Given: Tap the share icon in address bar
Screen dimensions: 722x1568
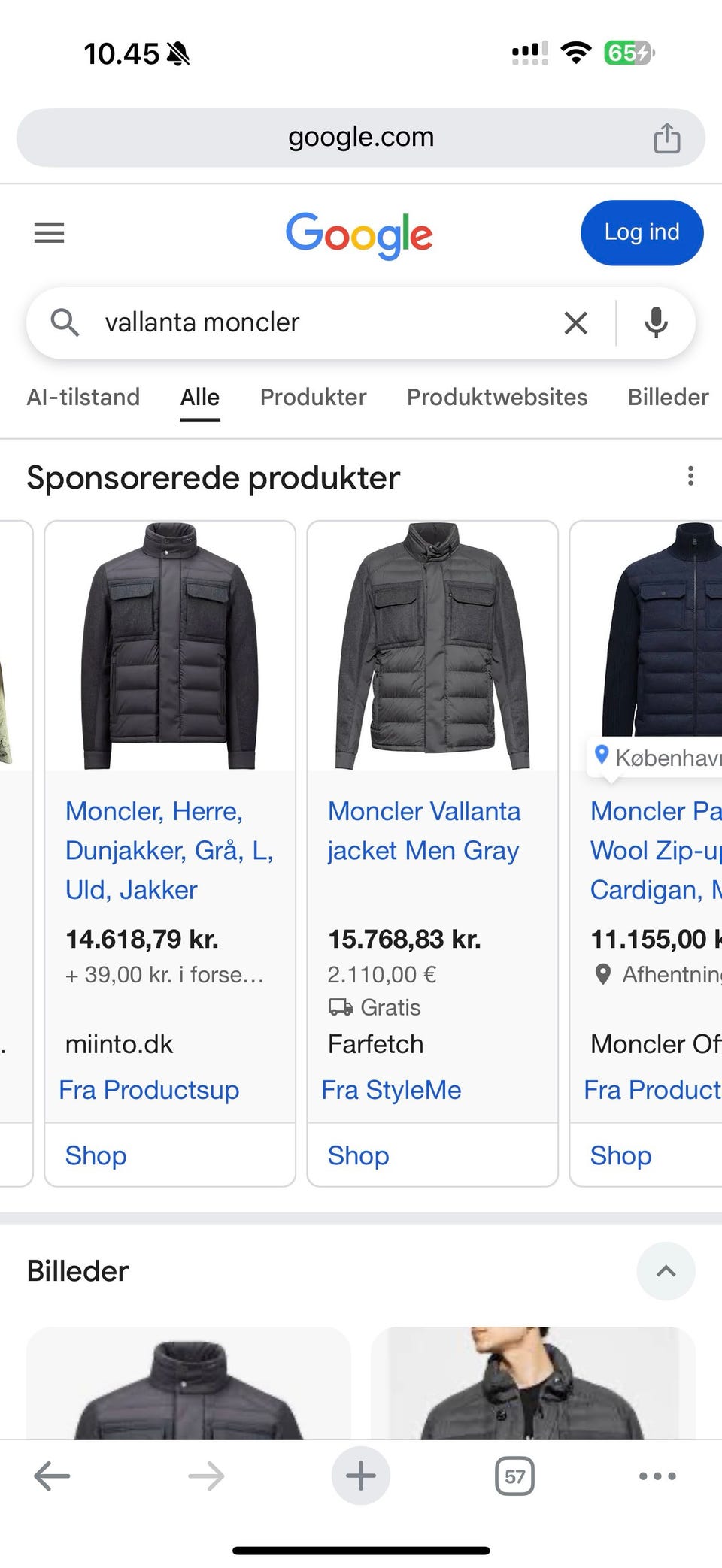Looking at the screenshot, I should tap(666, 138).
